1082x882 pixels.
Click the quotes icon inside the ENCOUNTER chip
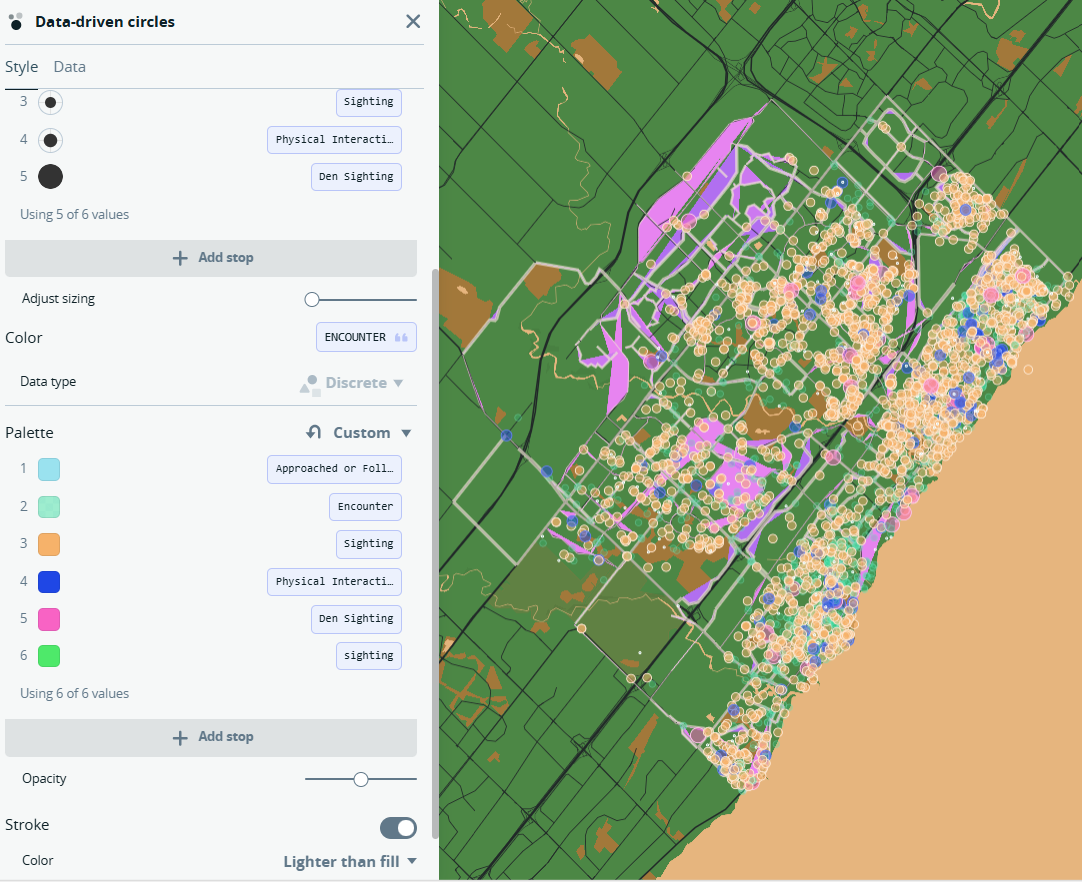[400, 337]
